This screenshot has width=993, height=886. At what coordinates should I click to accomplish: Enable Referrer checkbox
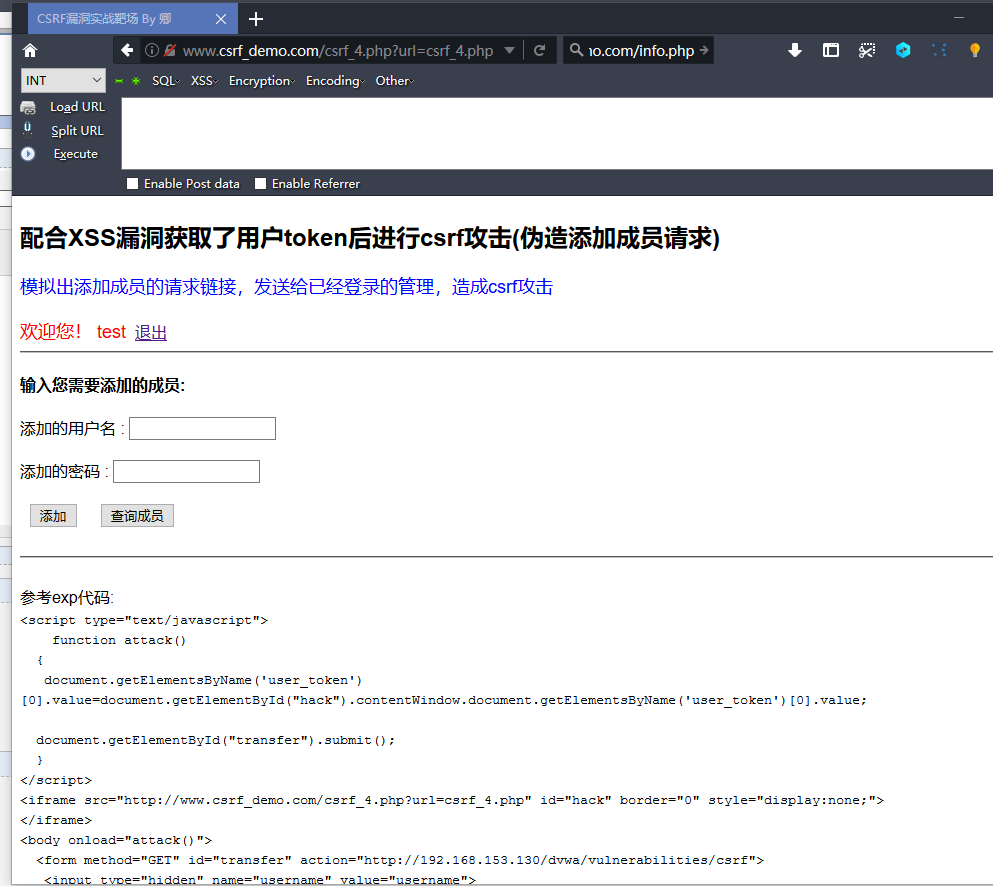click(x=260, y=184)
